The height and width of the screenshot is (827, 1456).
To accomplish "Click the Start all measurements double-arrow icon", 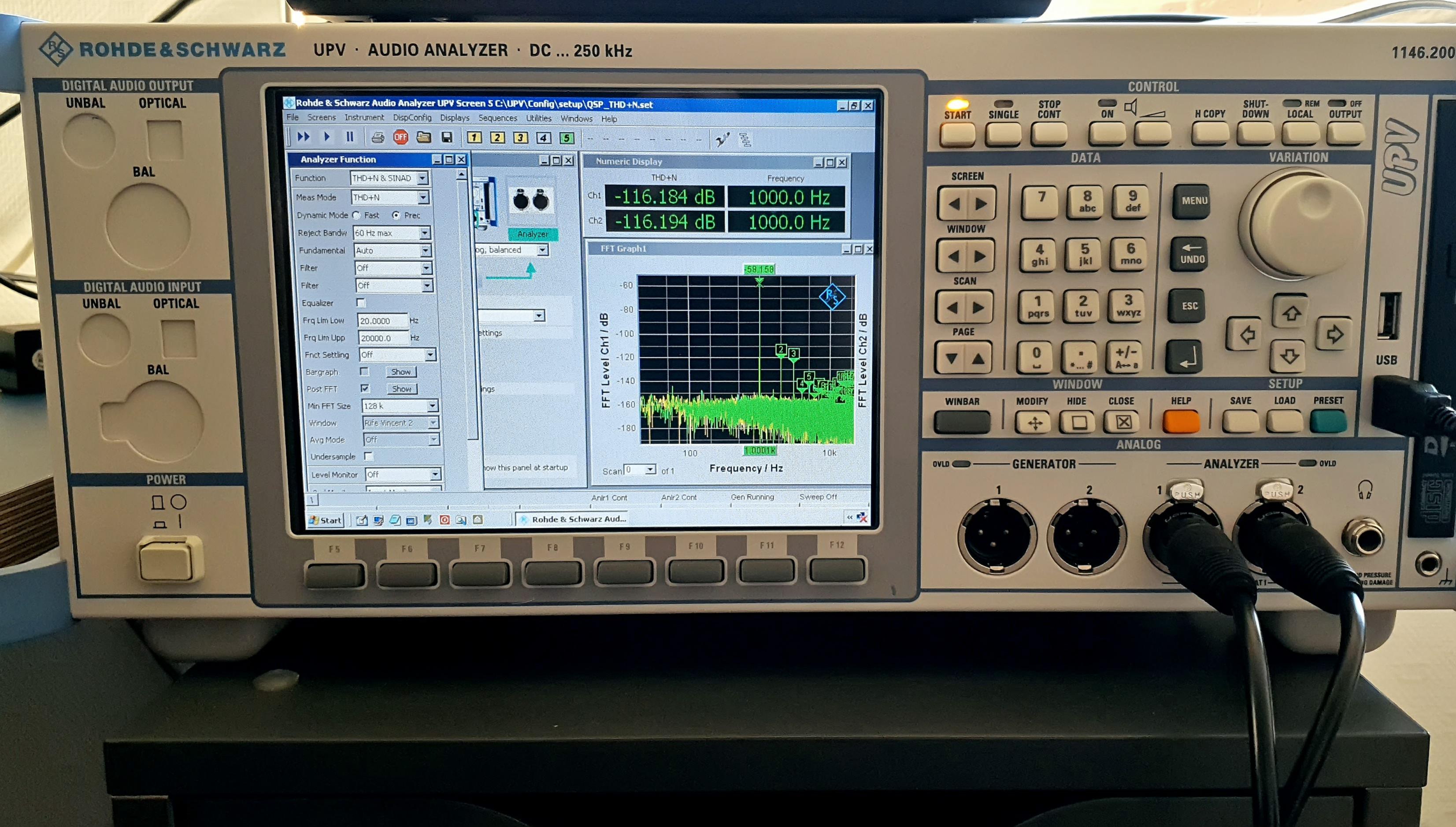I will pos(303,137).
